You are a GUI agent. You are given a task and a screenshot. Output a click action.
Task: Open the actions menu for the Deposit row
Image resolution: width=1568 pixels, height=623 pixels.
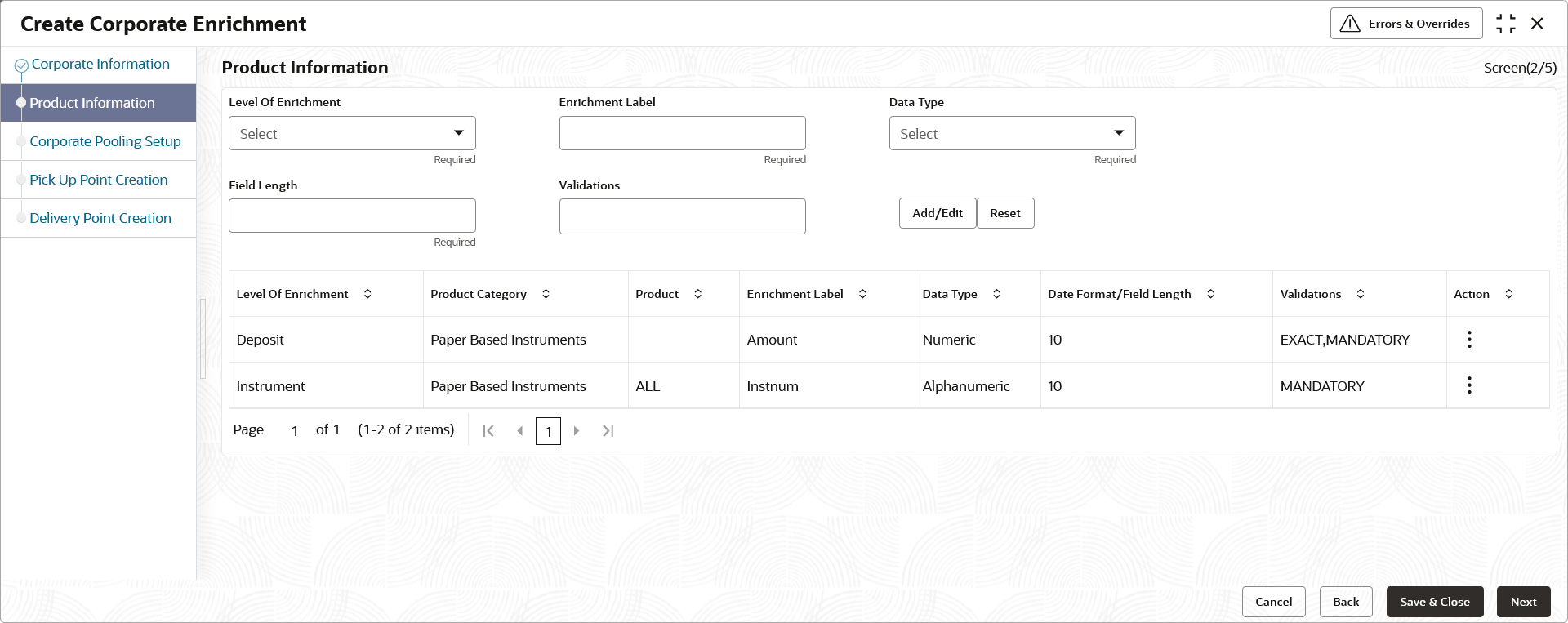point(1469,340)
